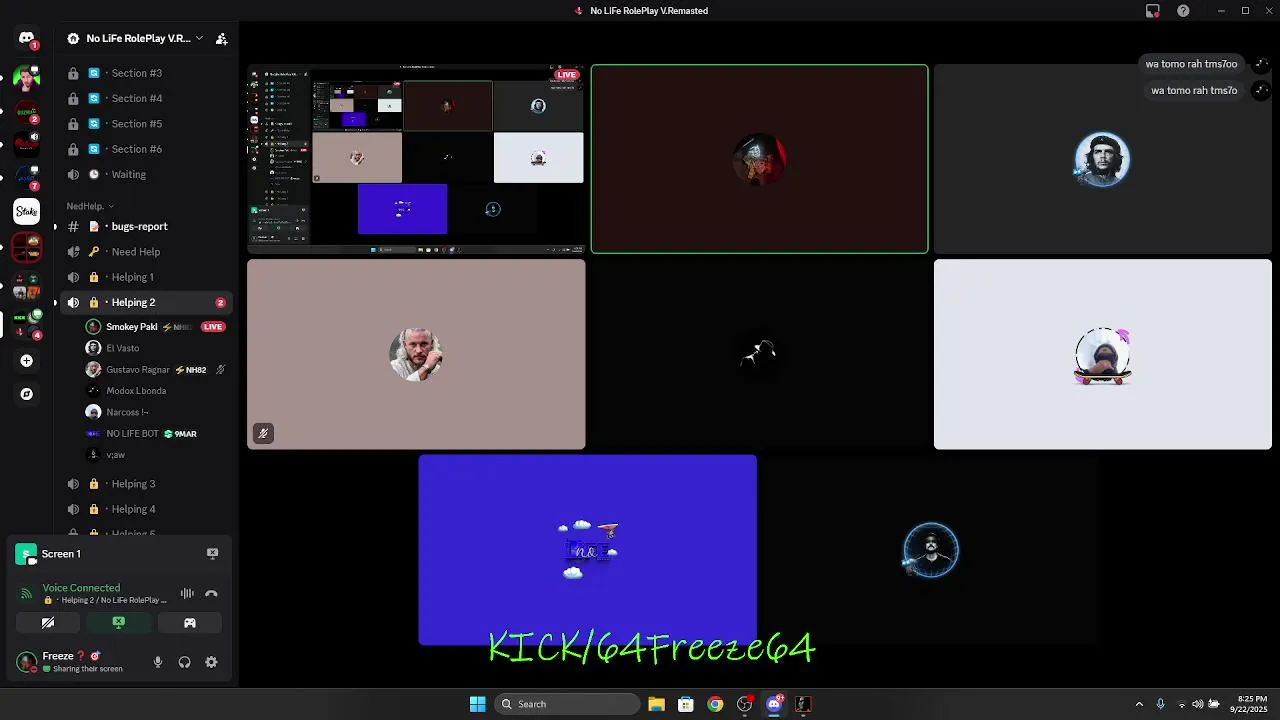This screenshot has height=720, width=1280.
Task: Click Smokey Paki LIVE badge in channel list
Action: [x=212, y=327]
